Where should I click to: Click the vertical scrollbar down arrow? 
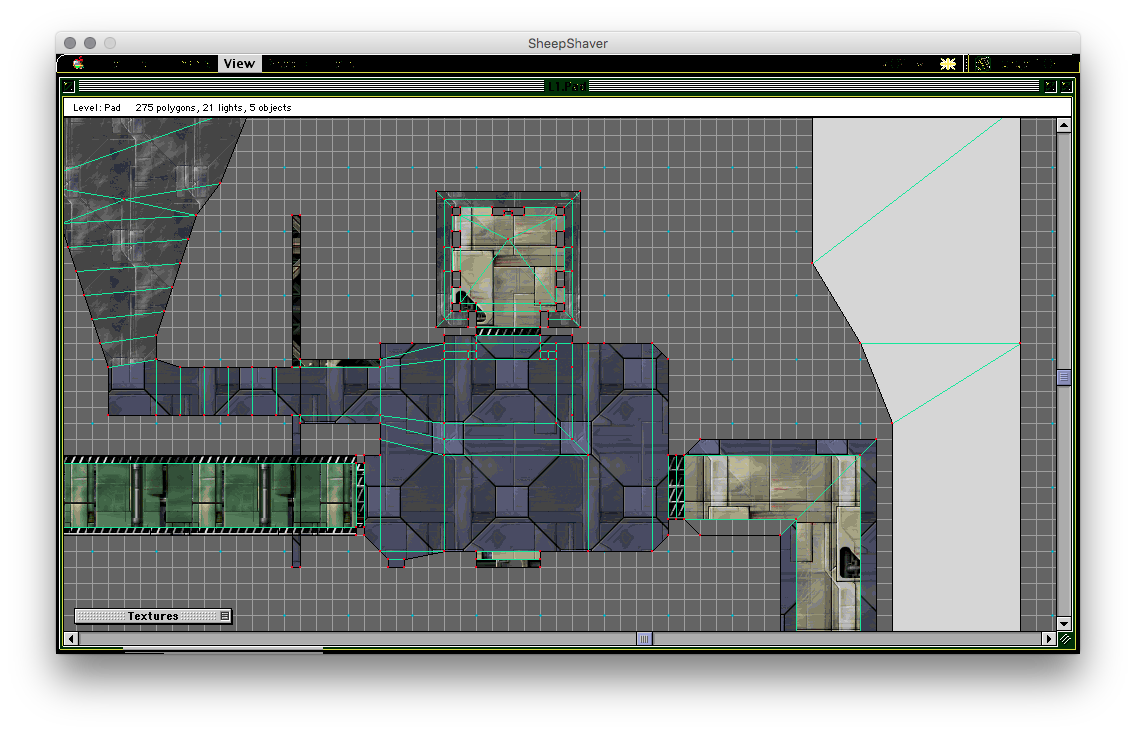click(x=1064, y=623)
